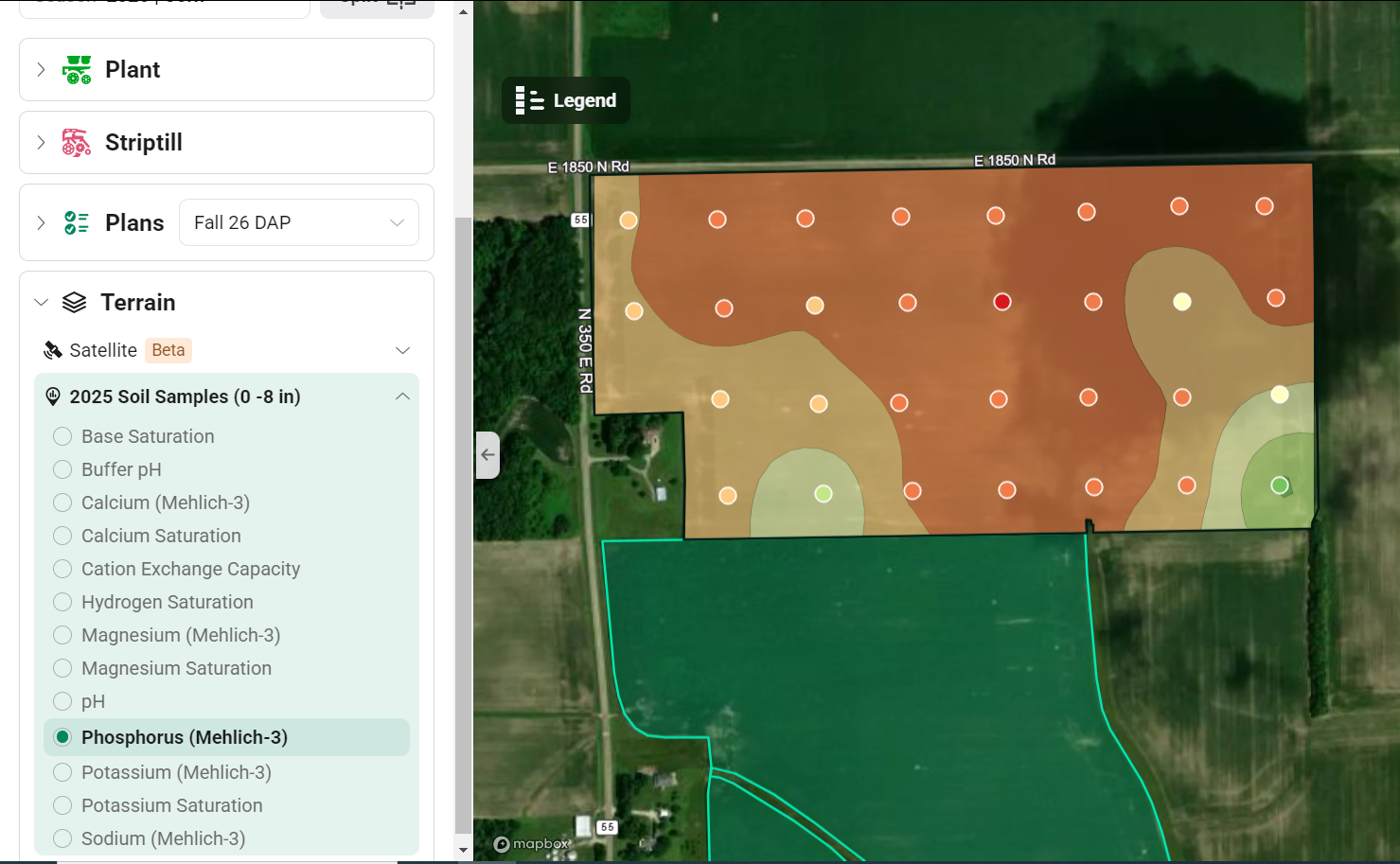This screenshot has width=1400, height=864.
Task: Click the scrollbar down arrow
Action: click(463, 849)
